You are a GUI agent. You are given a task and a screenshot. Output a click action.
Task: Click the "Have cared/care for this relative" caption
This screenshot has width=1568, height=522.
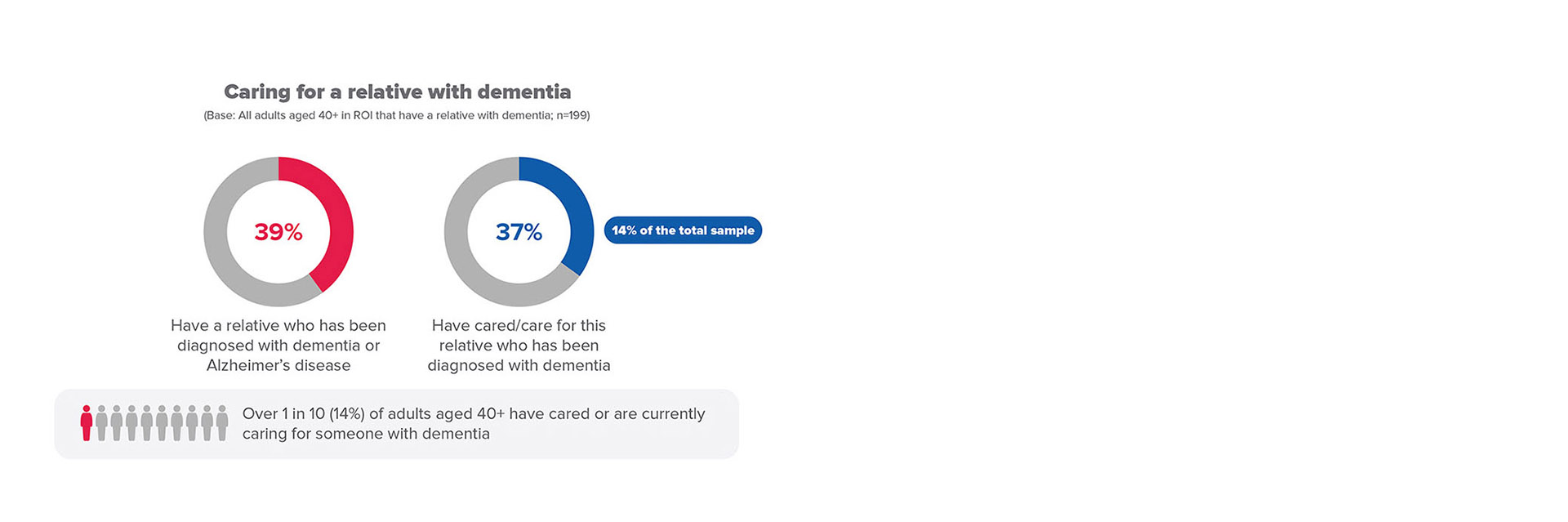pyautogui.click(x=519, y=325)
